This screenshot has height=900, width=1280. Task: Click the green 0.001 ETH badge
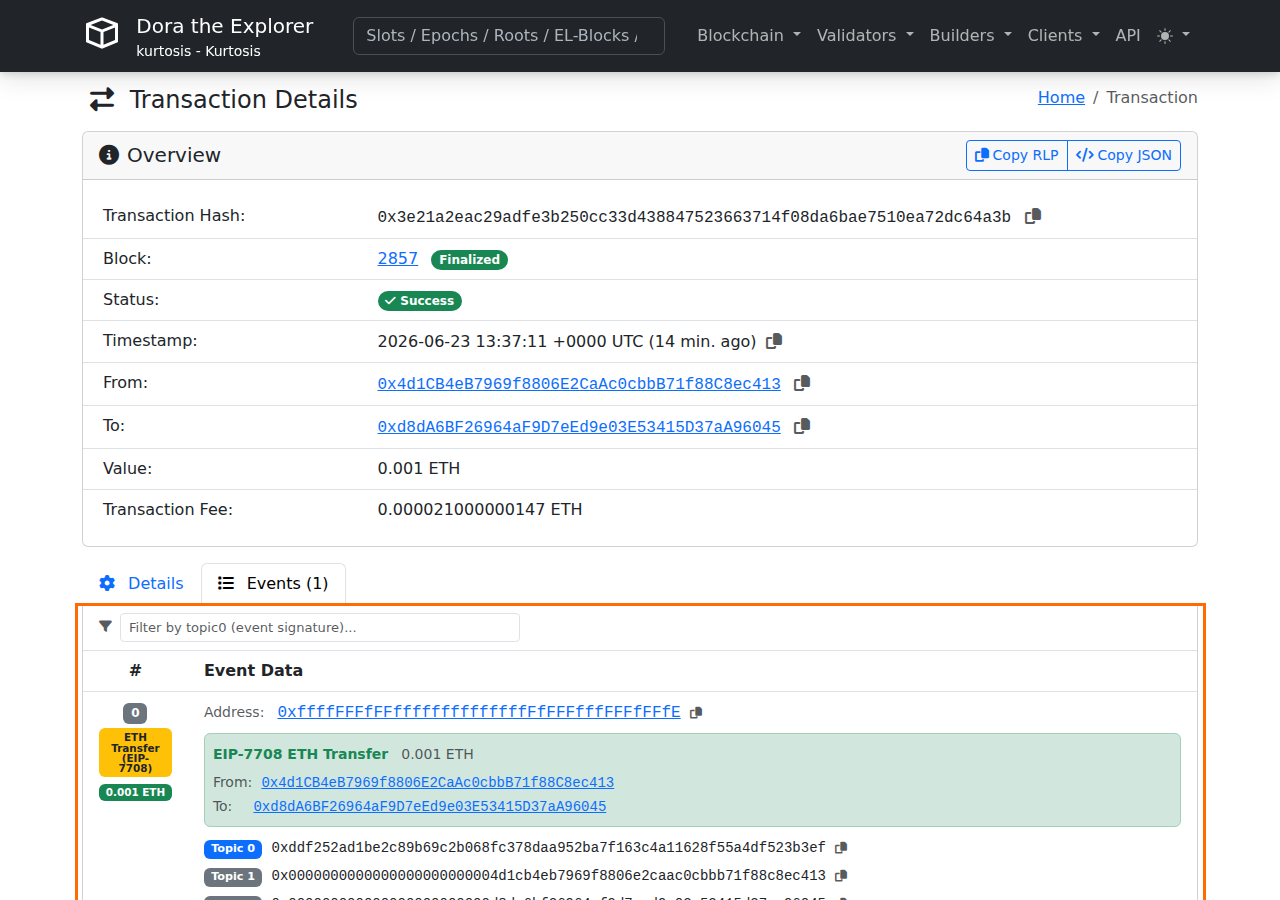[x=135, y=793]
